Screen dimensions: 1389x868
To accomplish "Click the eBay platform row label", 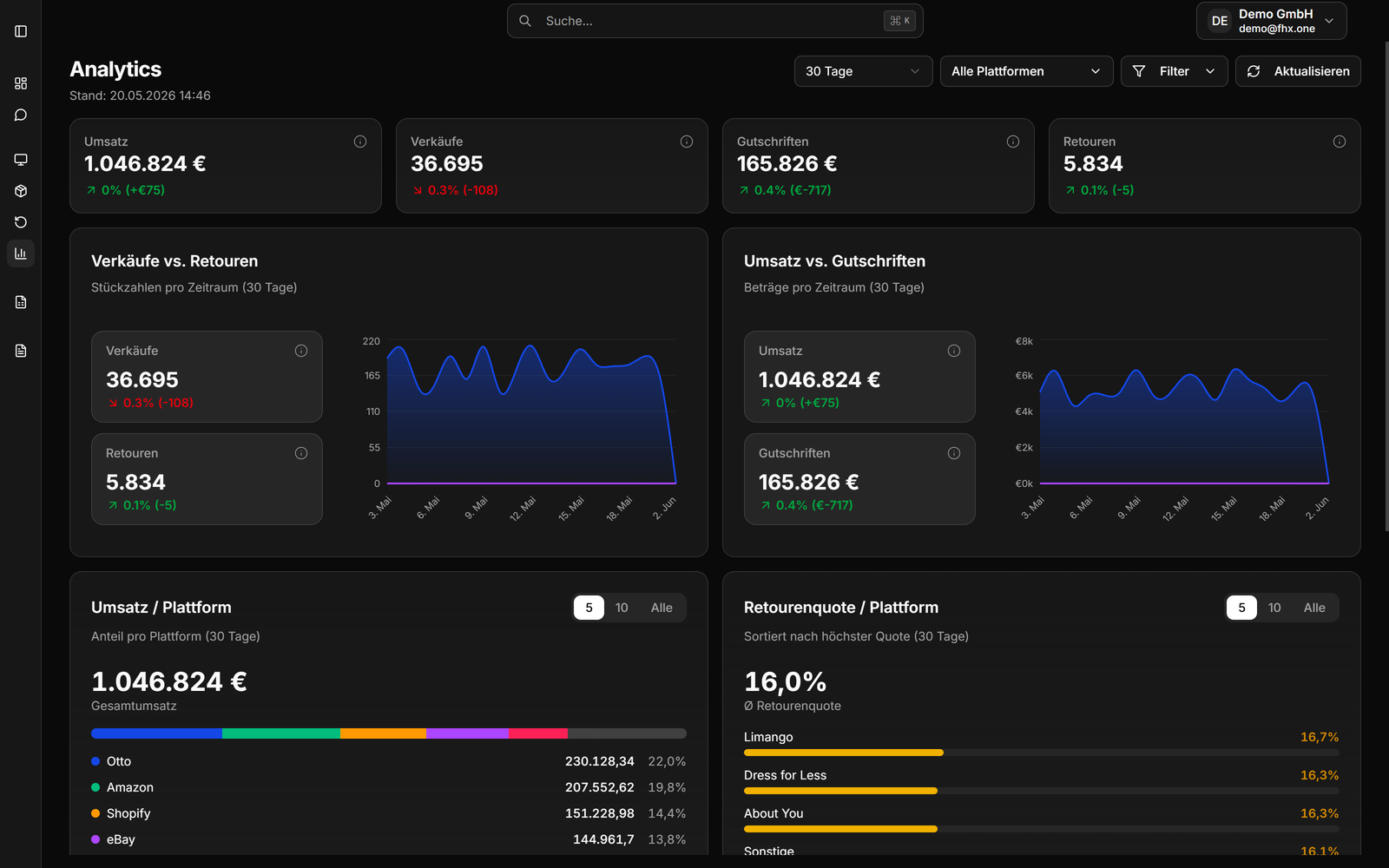I will [x=121, y=839].
